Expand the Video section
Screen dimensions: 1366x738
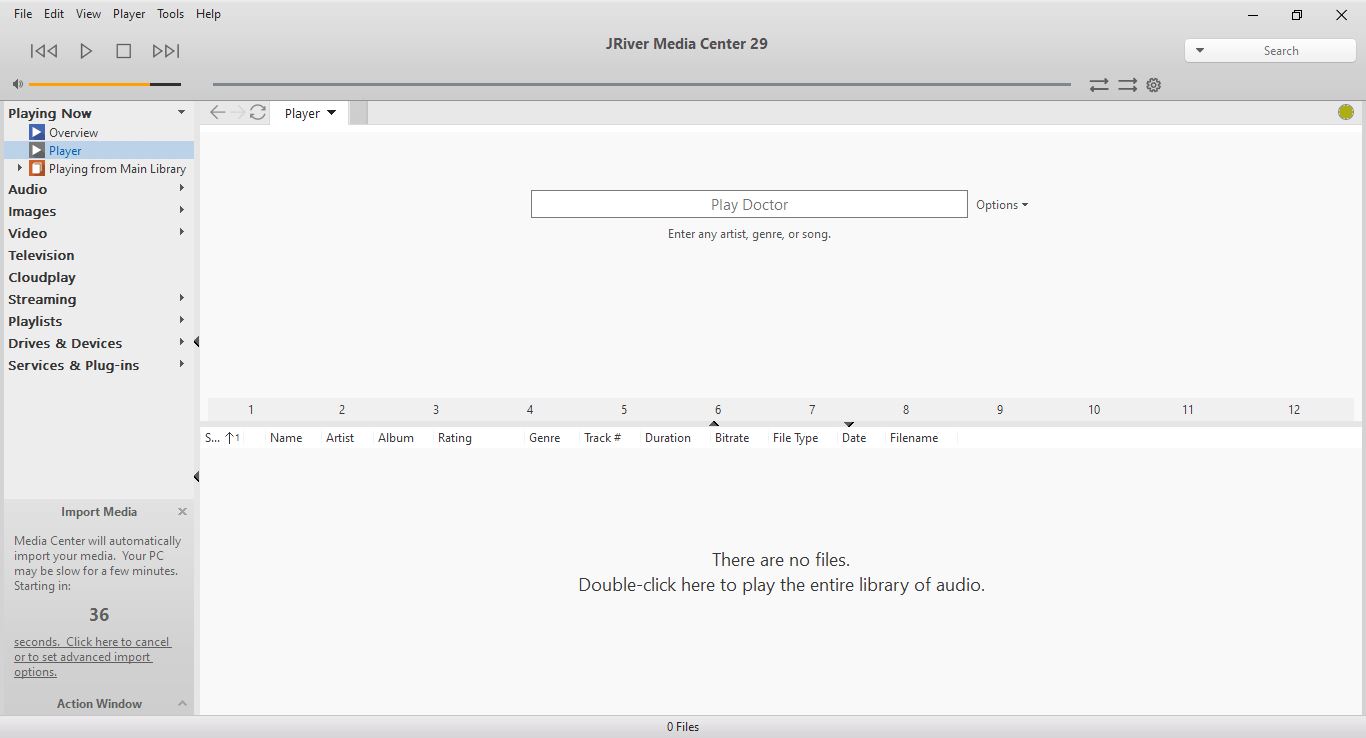click(x=181, y=232)
